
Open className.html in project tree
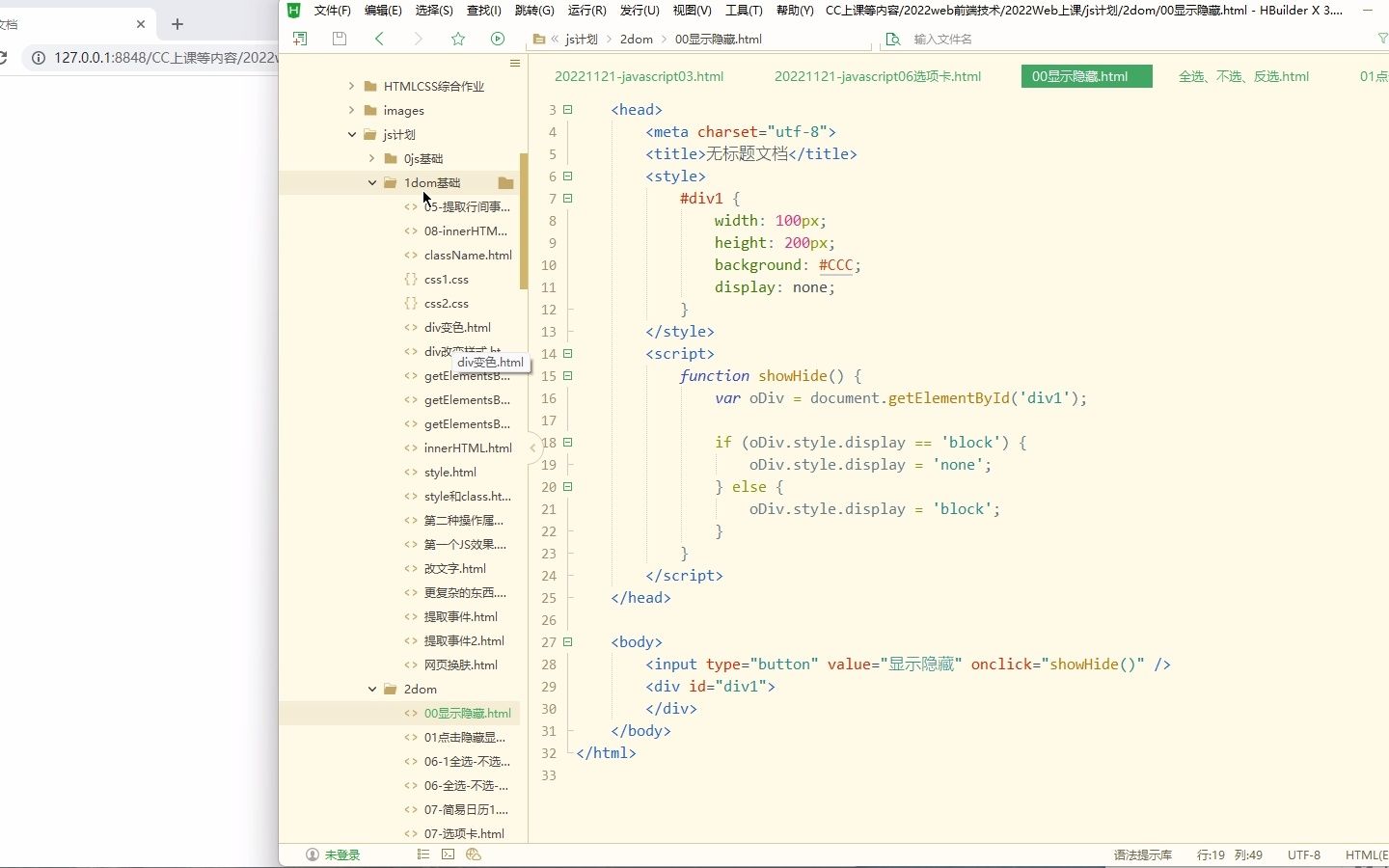click(x=468, y=255)
